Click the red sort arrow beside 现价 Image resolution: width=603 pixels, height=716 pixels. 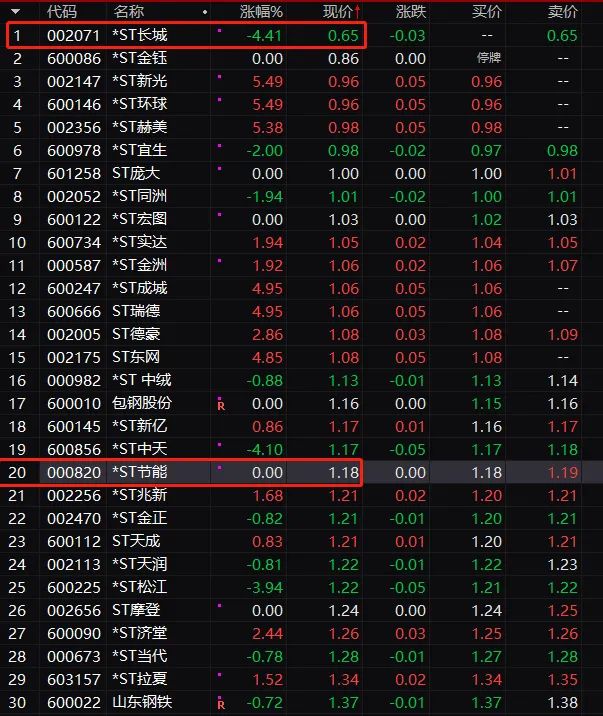(358, 12)
